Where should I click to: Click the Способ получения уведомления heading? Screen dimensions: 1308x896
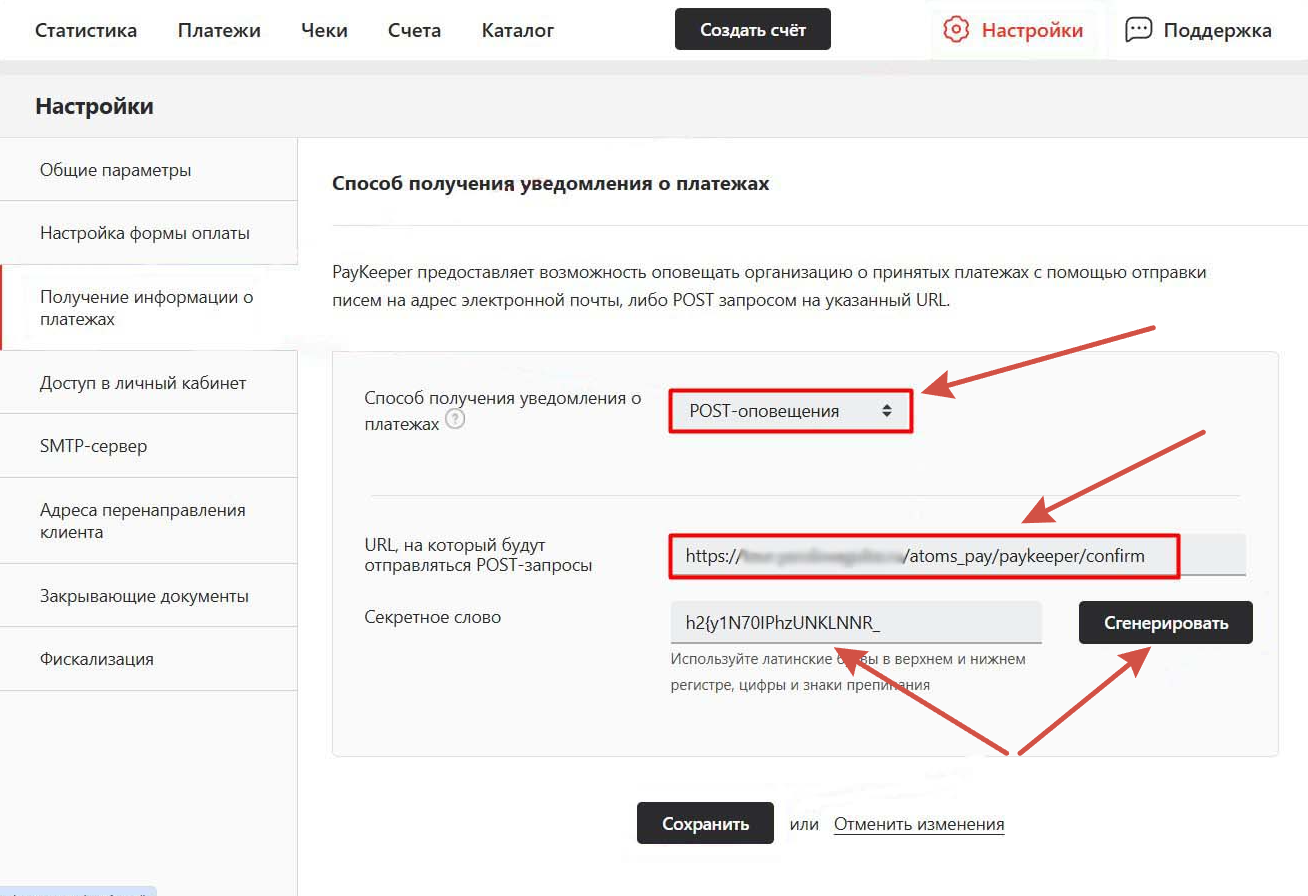click(550, 184)
